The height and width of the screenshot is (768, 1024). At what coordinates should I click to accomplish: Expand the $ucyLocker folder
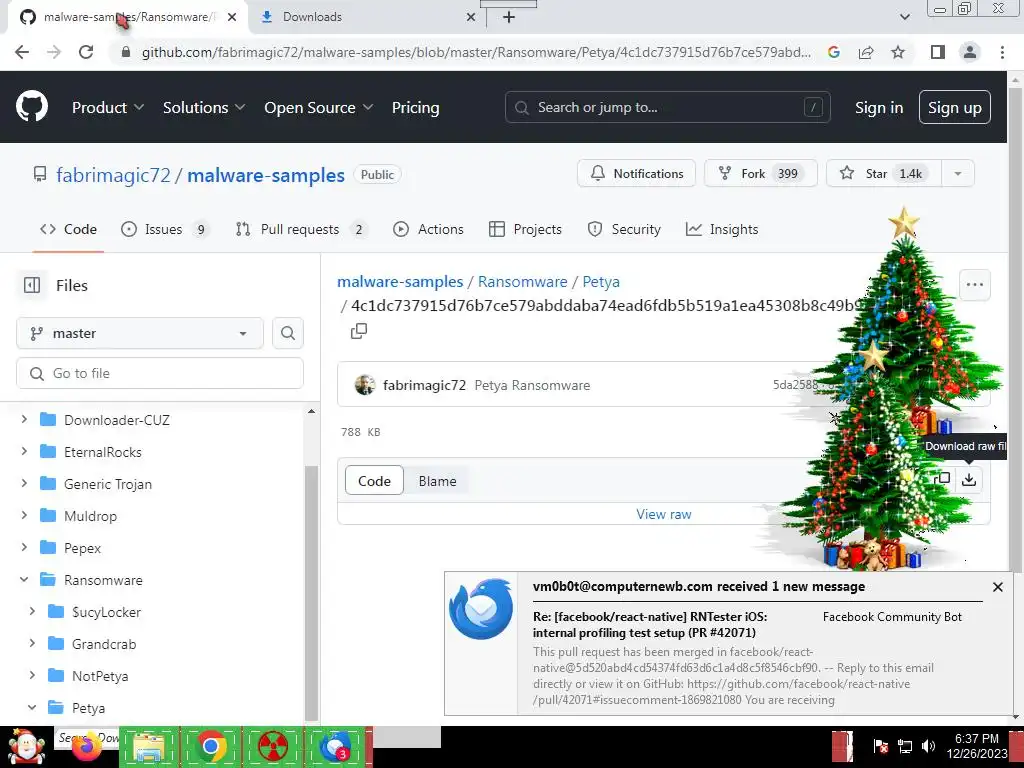tap(32, 611)
